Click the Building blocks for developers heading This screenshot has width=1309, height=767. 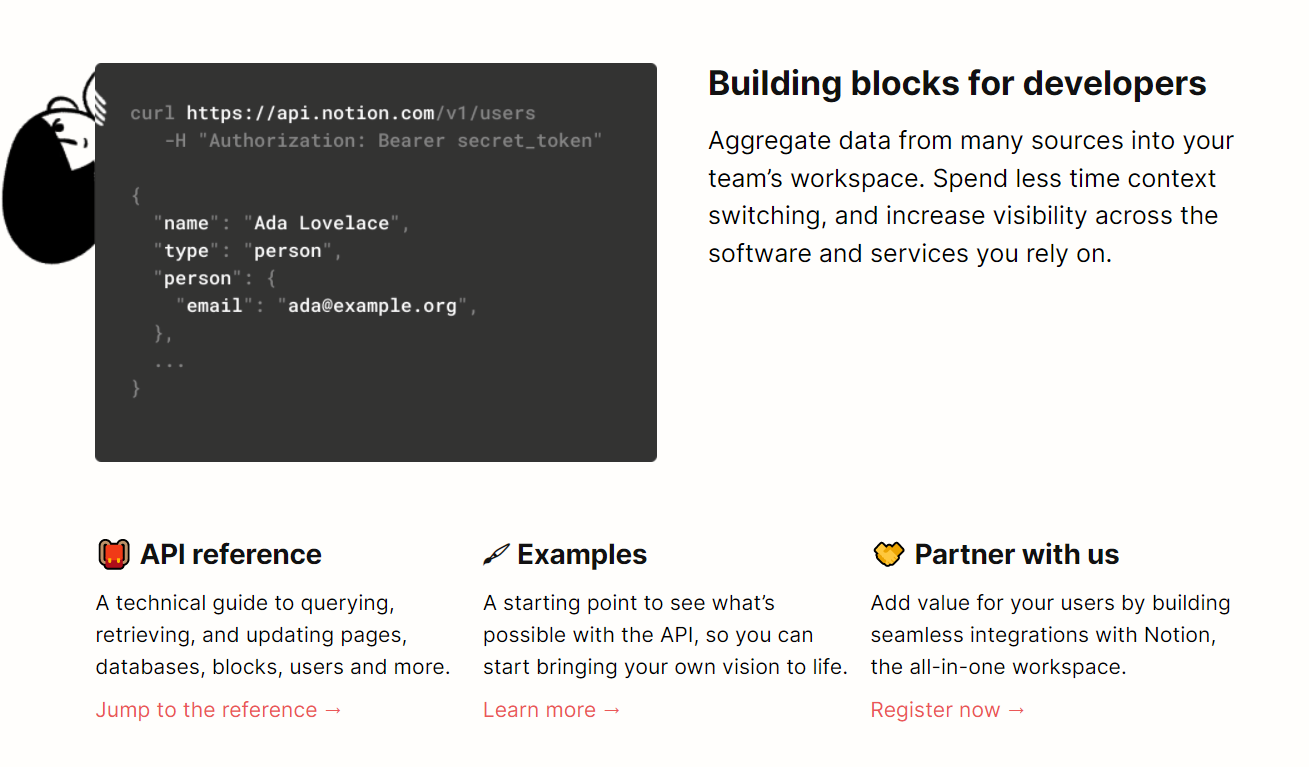click(957, 83)
